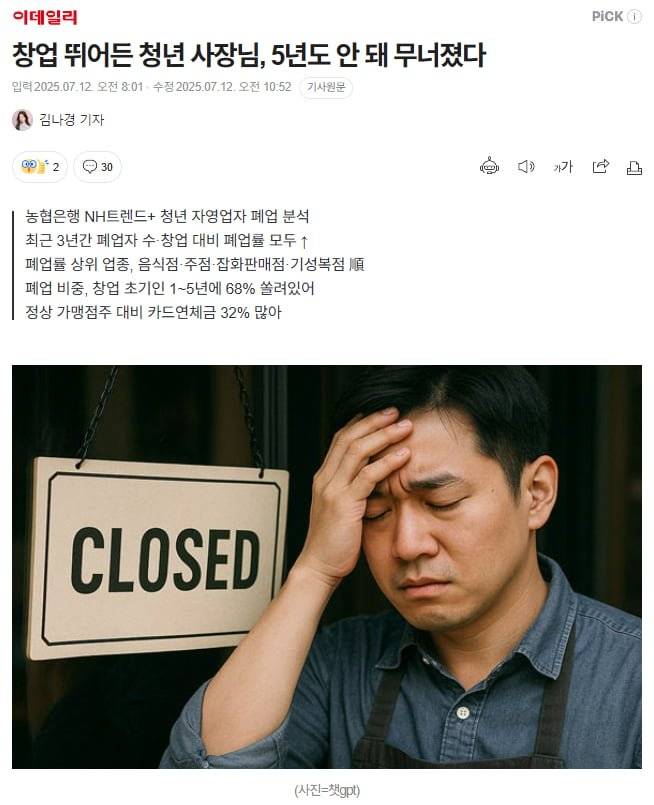The image size is (654, 805).
Task: Open the AI summary robot icon
Action: tap(489, 166)
